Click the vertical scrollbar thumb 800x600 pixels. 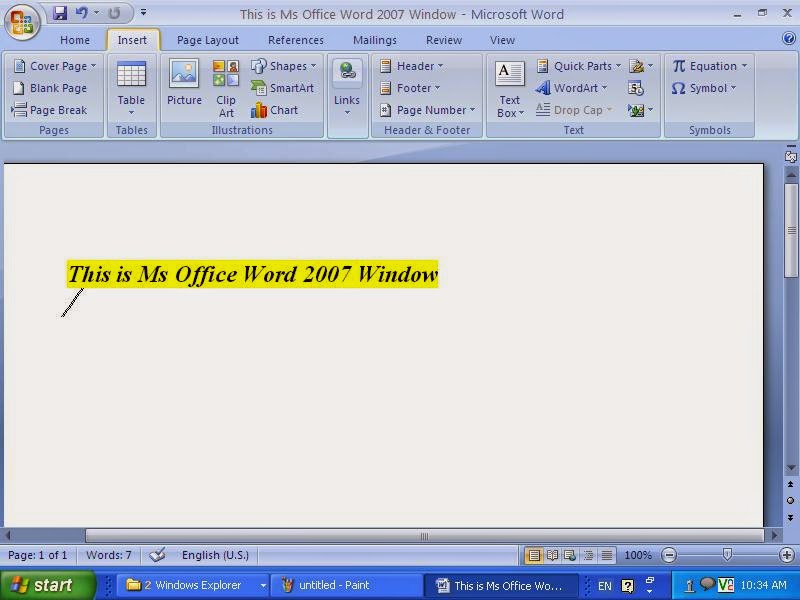791,231
